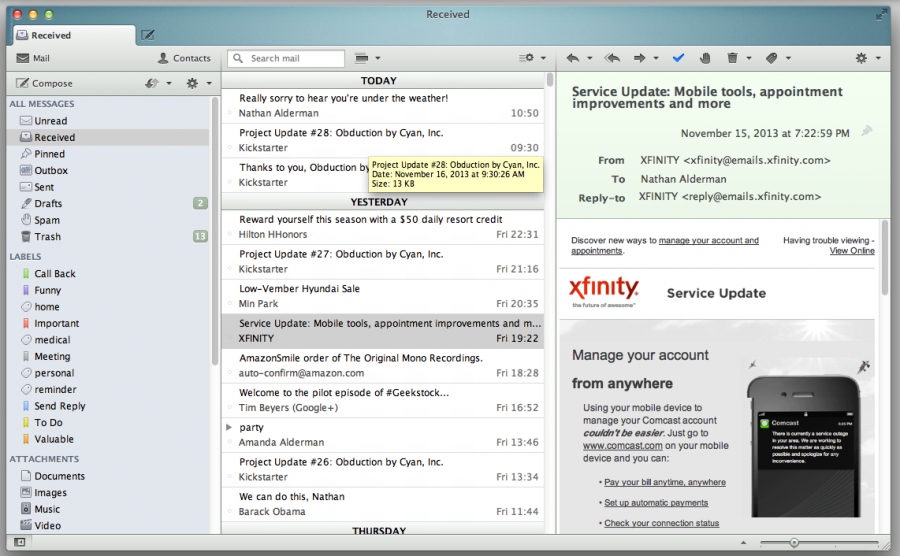Open Forward dropdown arrow
The image size is (900, 556).
pyautogui.click(x=656, y=58)
